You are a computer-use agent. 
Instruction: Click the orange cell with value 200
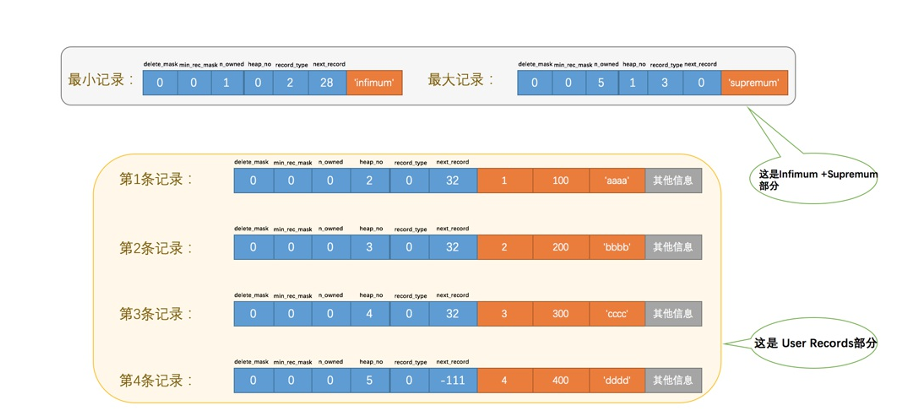560,247
